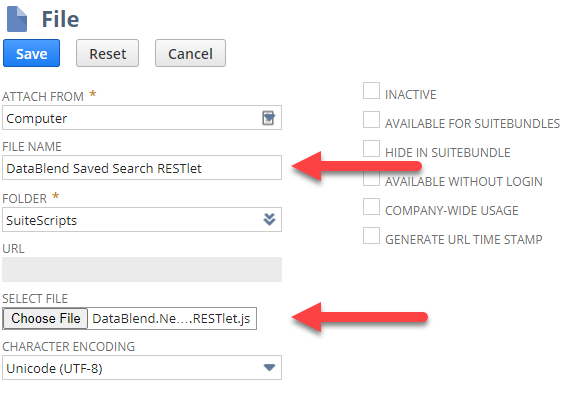Click the selected file name DataBlend.Ne....RESTlet.js

[171, 318]
